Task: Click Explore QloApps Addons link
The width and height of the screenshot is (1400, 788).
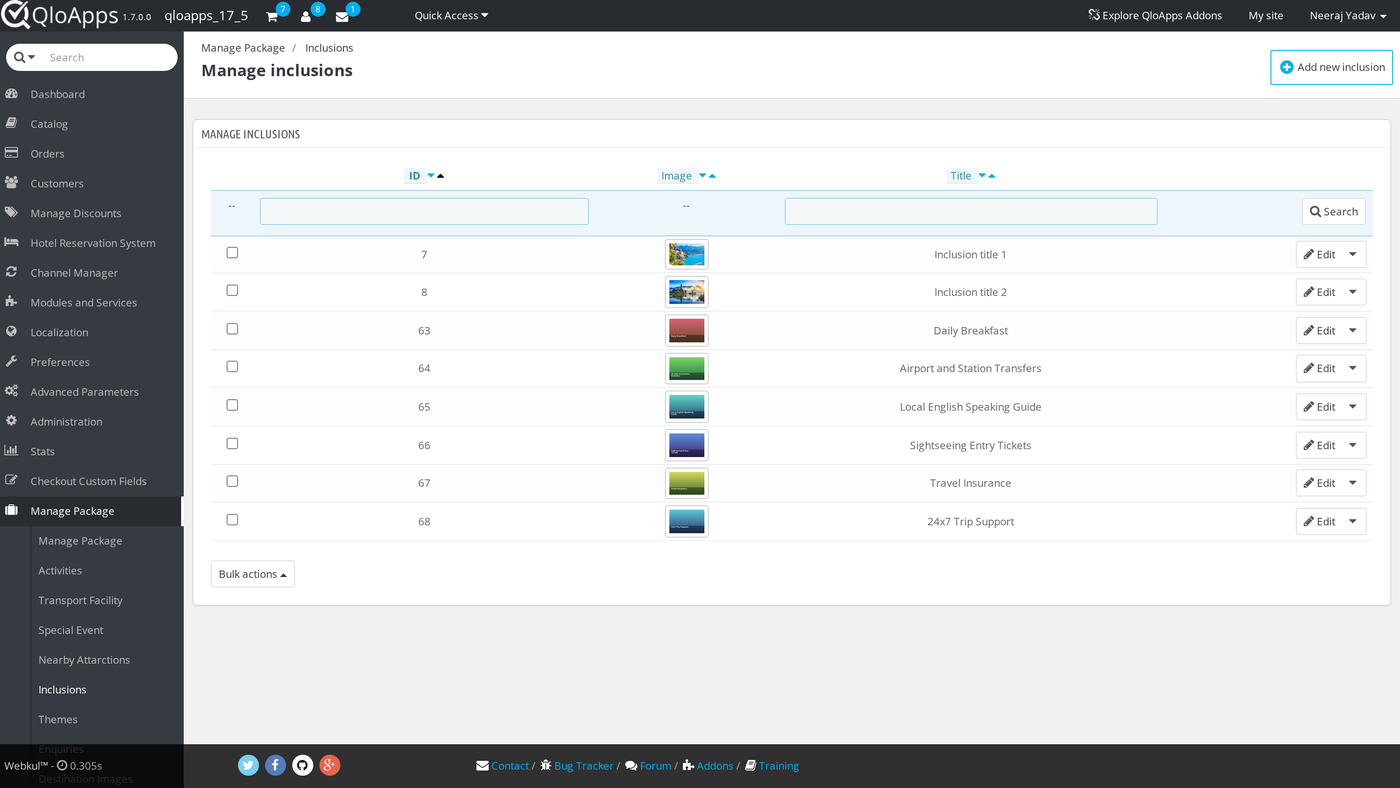Action: (1155, 16)
